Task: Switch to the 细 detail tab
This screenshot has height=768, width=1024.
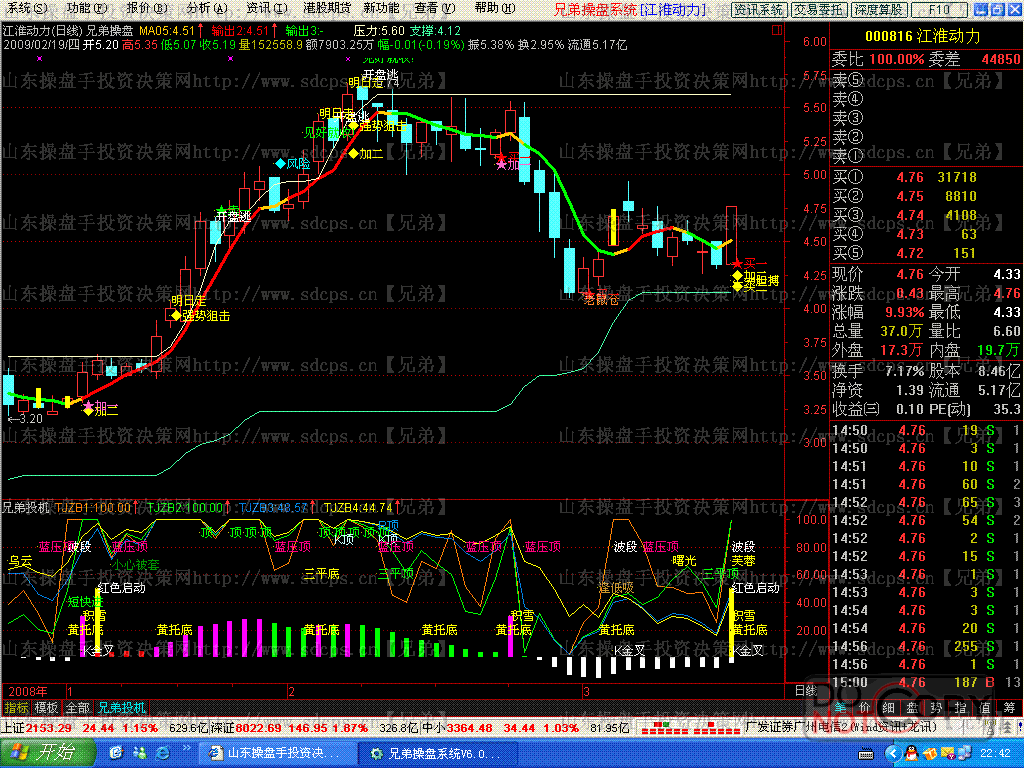Action: tap(889, 707)
